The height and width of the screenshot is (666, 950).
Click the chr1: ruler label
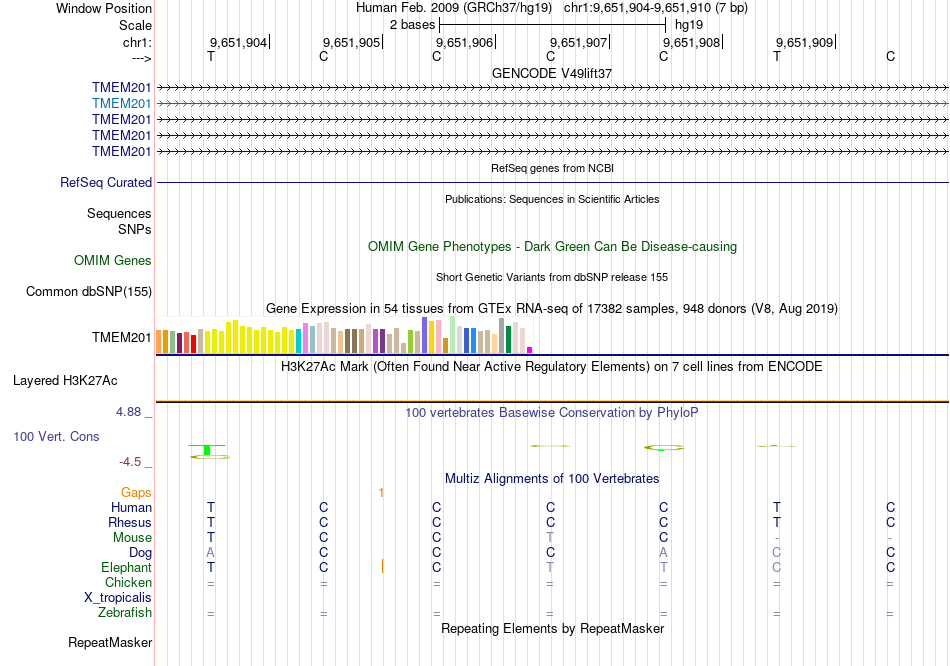(137, 42)
